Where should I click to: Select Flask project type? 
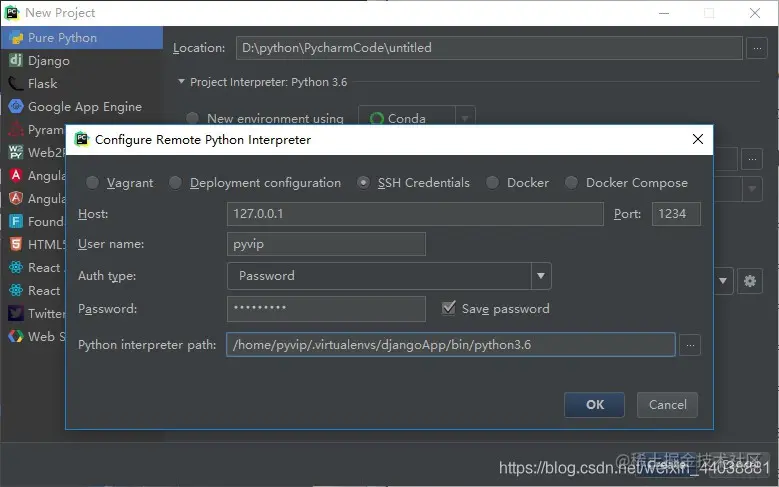pyautogui.click(x=81, y=83)
